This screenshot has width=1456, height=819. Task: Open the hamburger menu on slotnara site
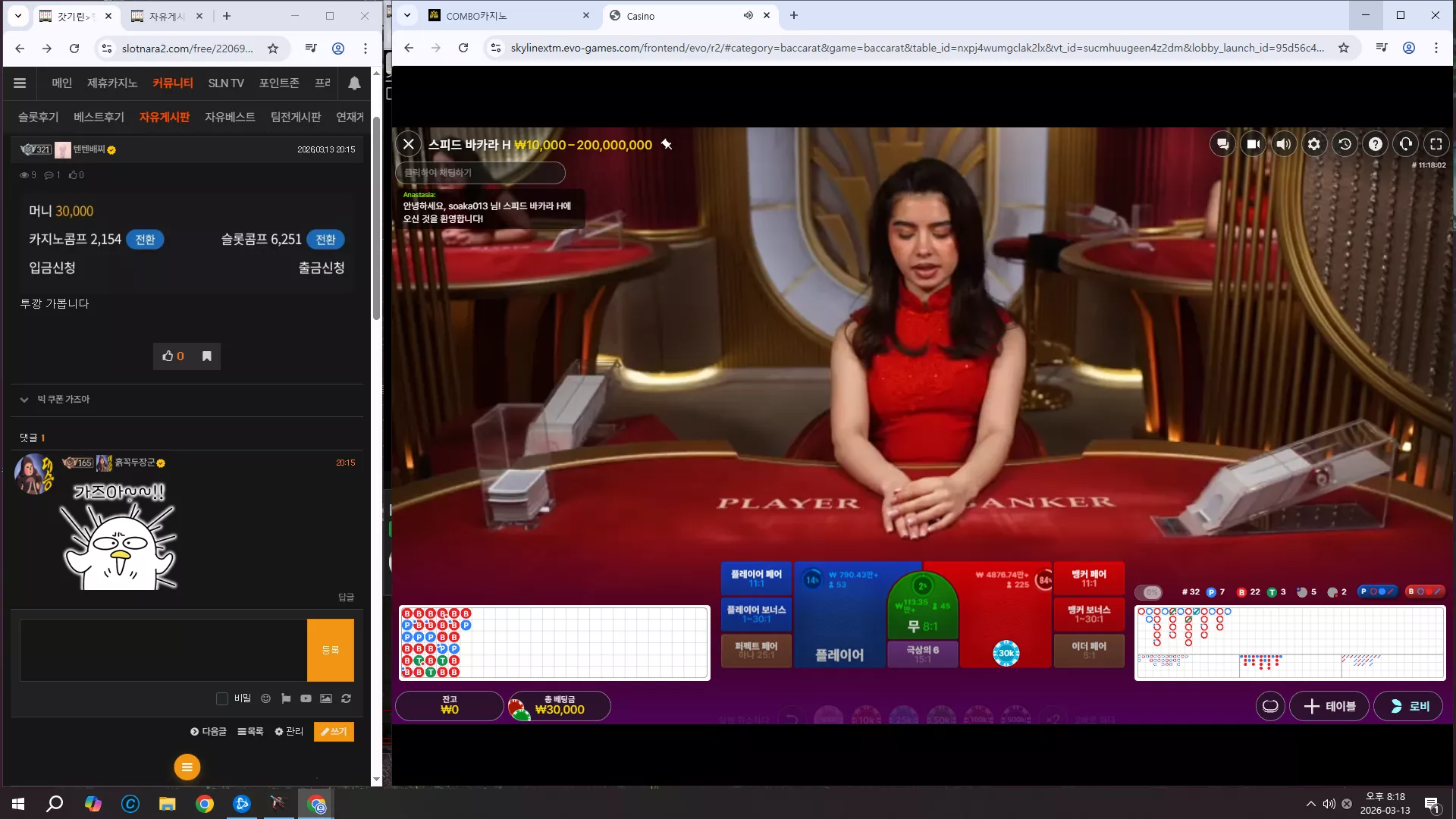click(x=20, y=83)
